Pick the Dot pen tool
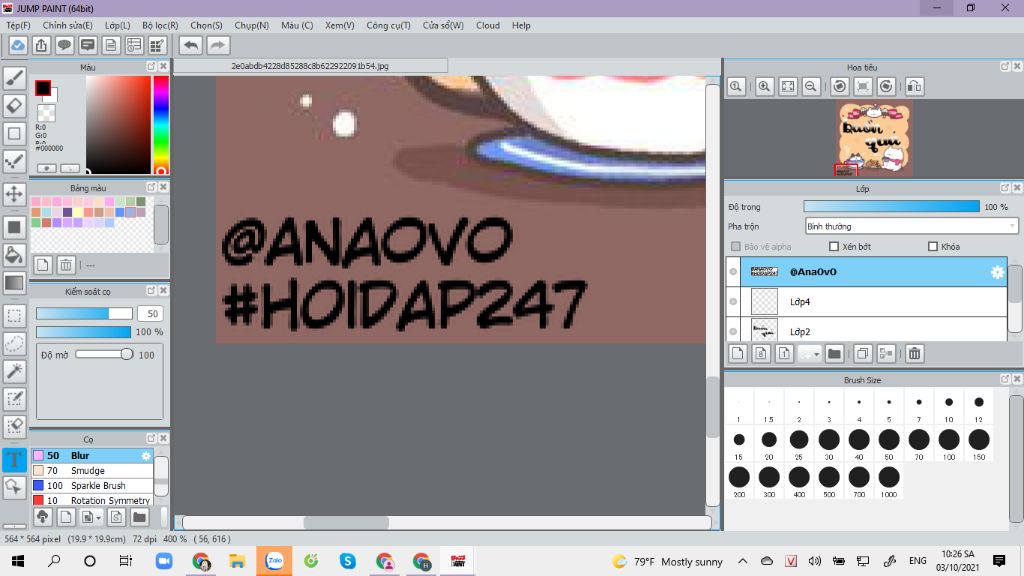 [14, 161]
